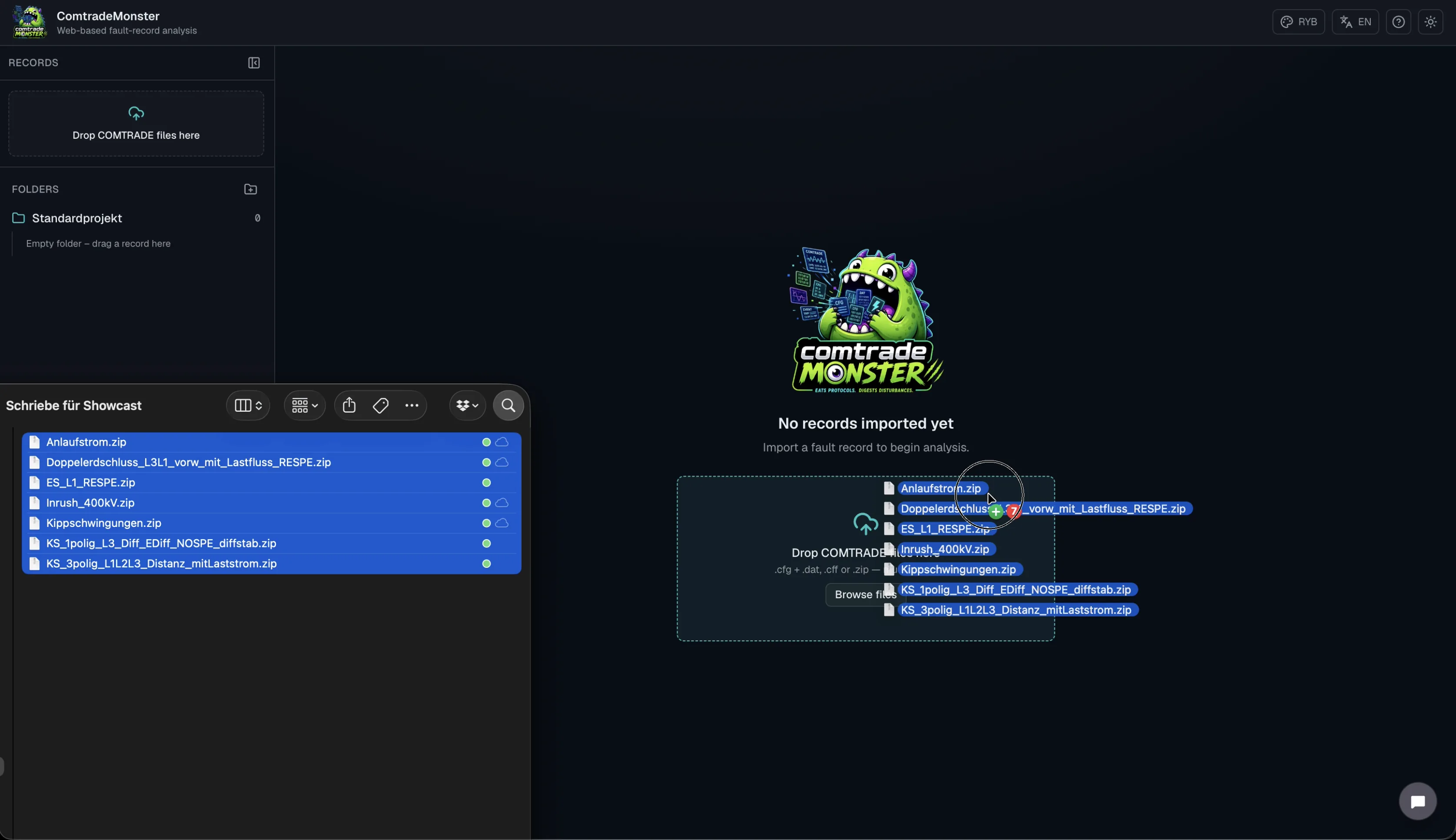Click the Finder Tags icon

pyautogui.click(x=381, y=406)
